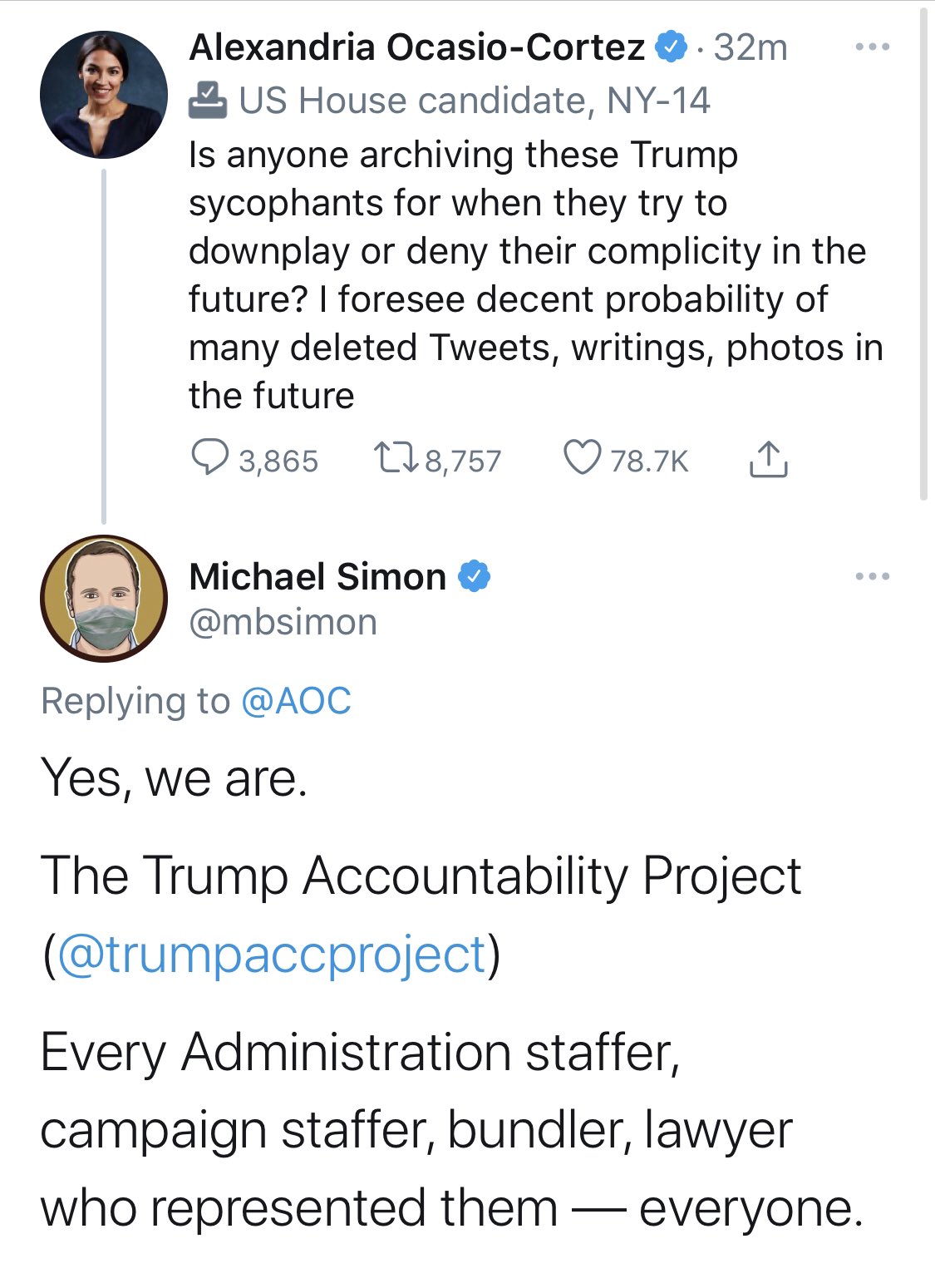Open the @trumpaccproject mention link
Image resolution: width=935 pixels, height=1288 pixels.
point(272,954)
